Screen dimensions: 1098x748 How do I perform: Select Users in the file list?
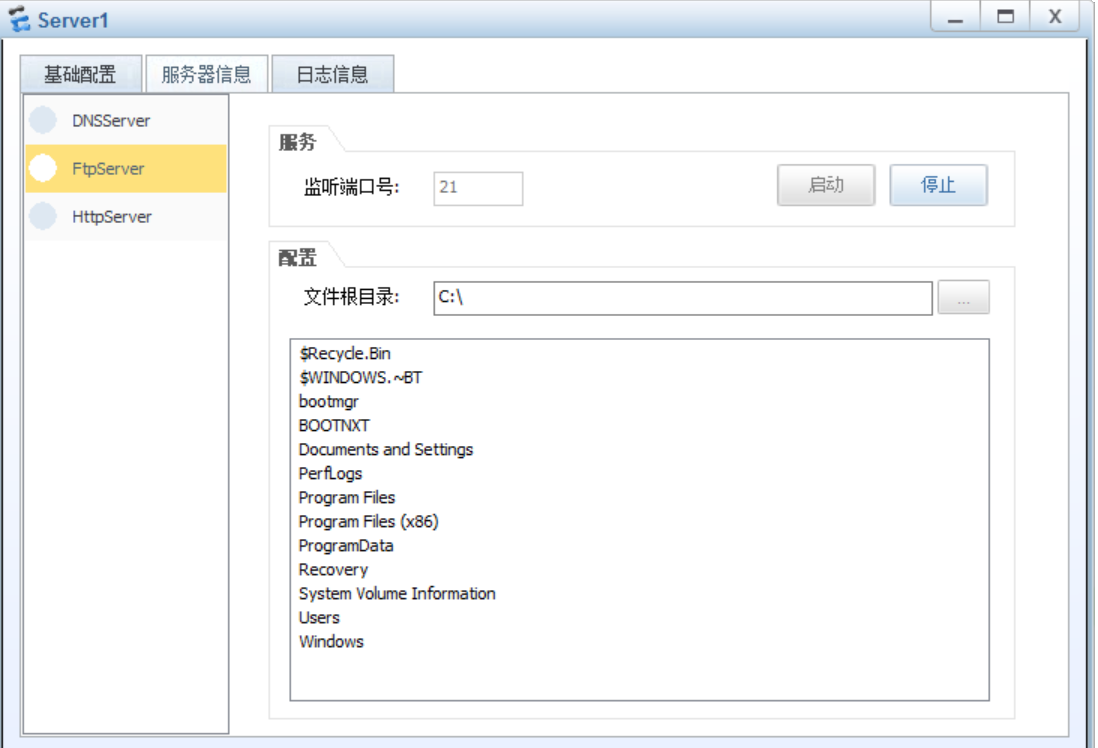click(x=319, y=618)
